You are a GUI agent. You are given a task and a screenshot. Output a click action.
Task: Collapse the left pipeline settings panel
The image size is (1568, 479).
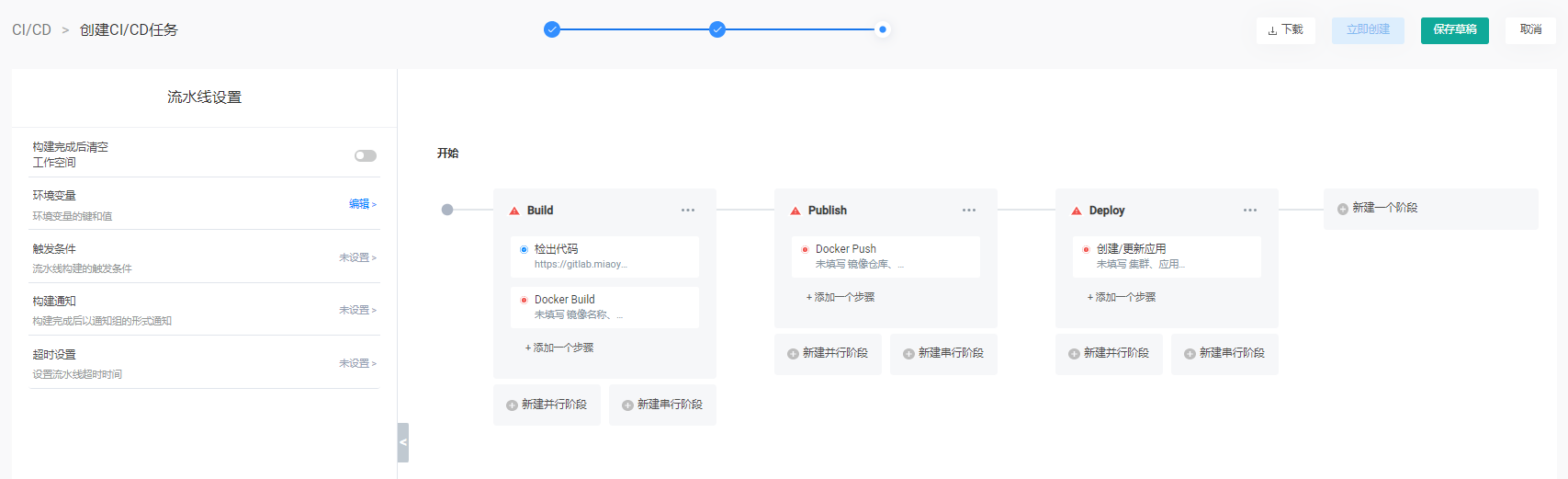pos(402,442)
